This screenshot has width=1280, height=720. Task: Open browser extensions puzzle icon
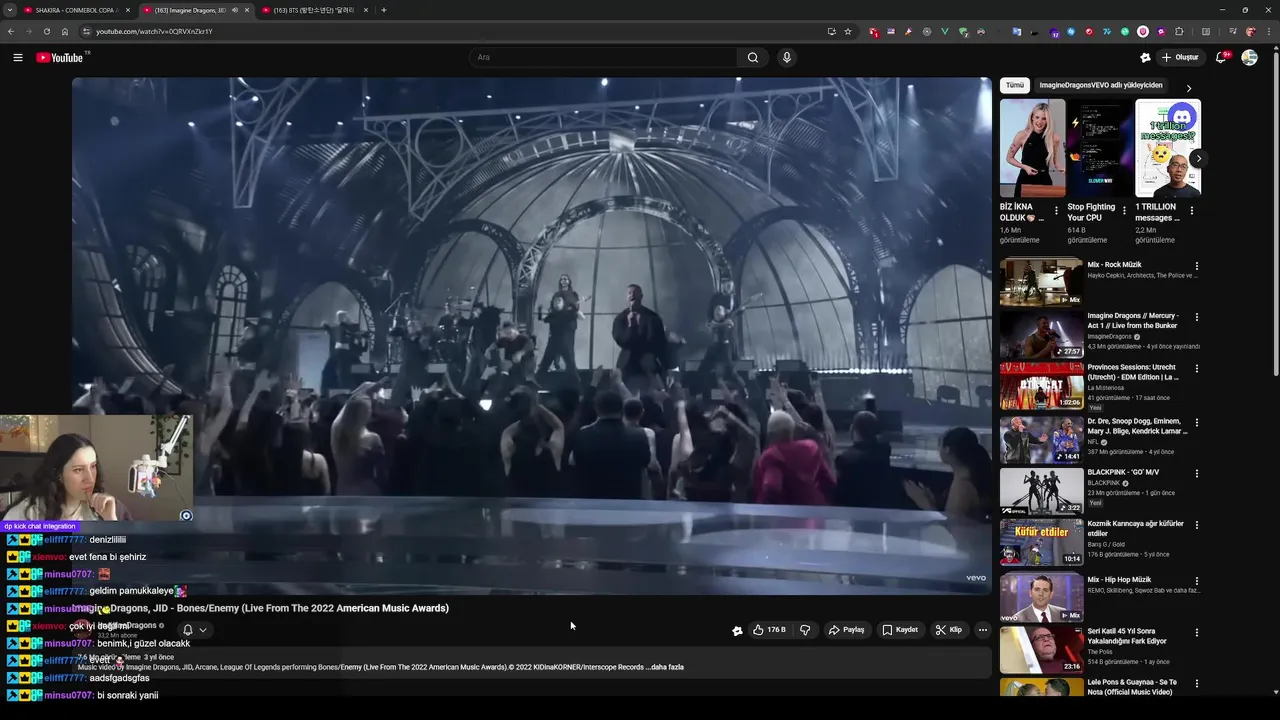[x=1179, y=31]
